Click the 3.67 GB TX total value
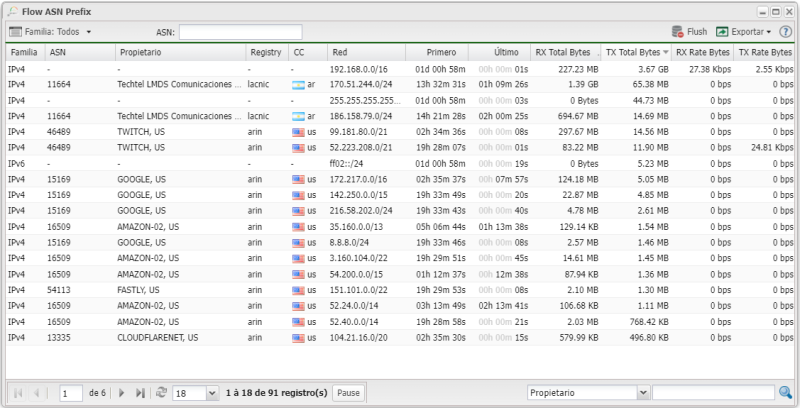Viewport: 800px width, 408px height. (x=653, y=69)
